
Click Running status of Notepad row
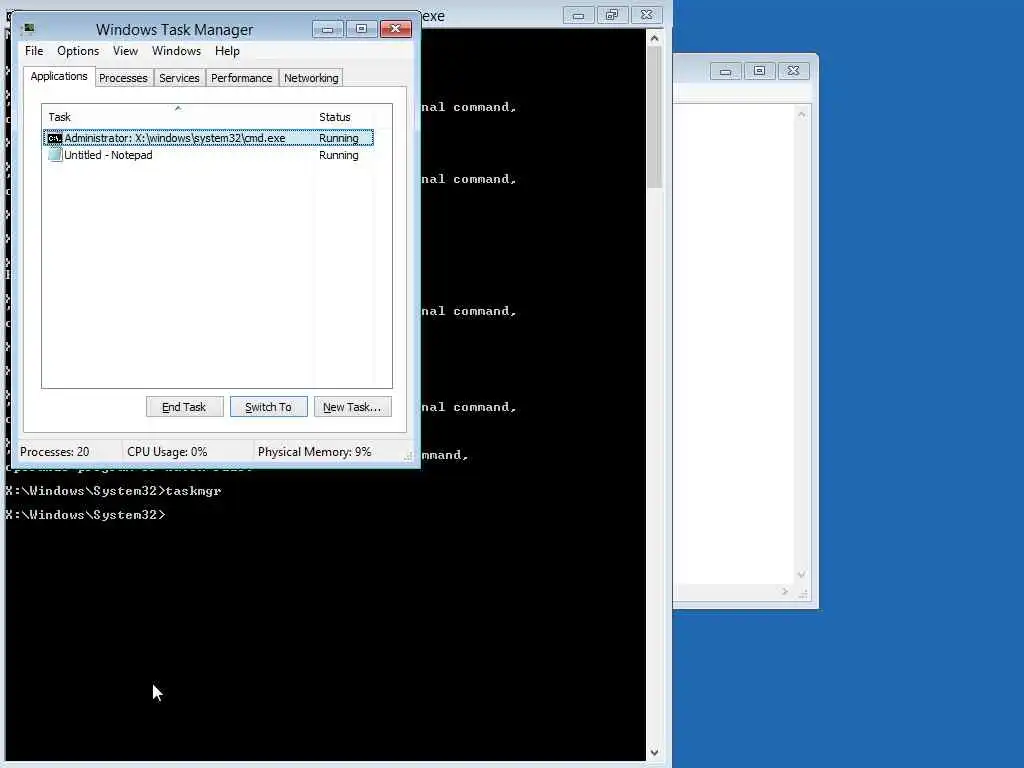tap(338, 155)
